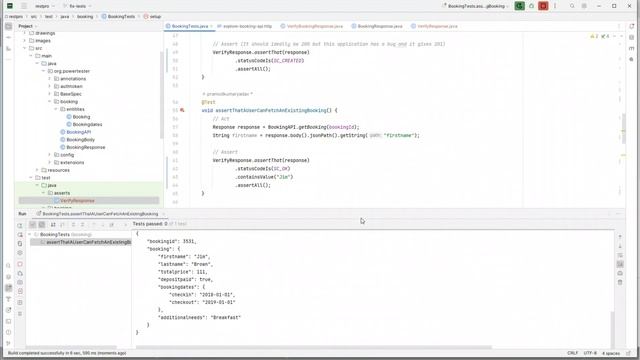Image resolution: width=640 pixels, height=360 pixels.
Task: Open the Maven 'm' tool window in right stripe
Action: click(x=631, y=48)
